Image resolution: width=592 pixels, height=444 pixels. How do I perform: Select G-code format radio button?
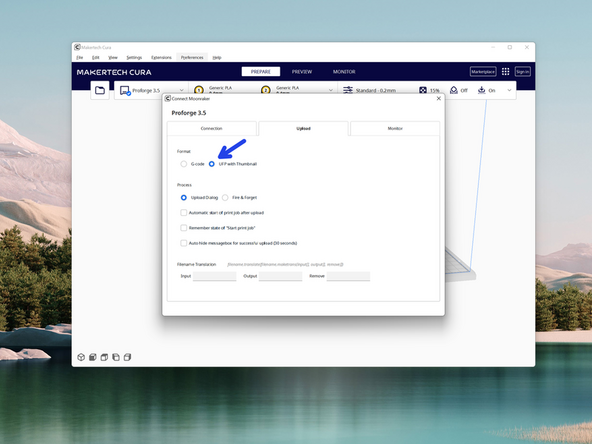pyautogui.click(x=183, y=164)
